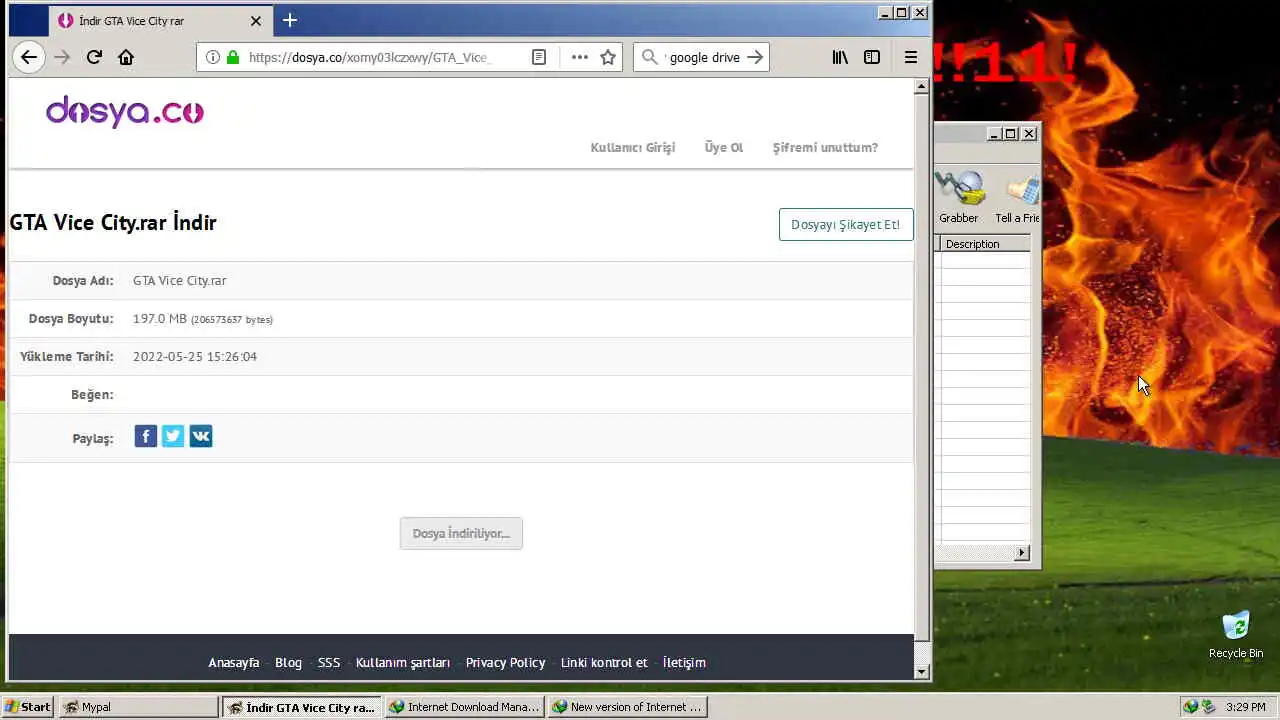Click IDM horizontal scrollbar right arrow
The width and height of the screenshot is (1280, 720).
pos(1022,552)
